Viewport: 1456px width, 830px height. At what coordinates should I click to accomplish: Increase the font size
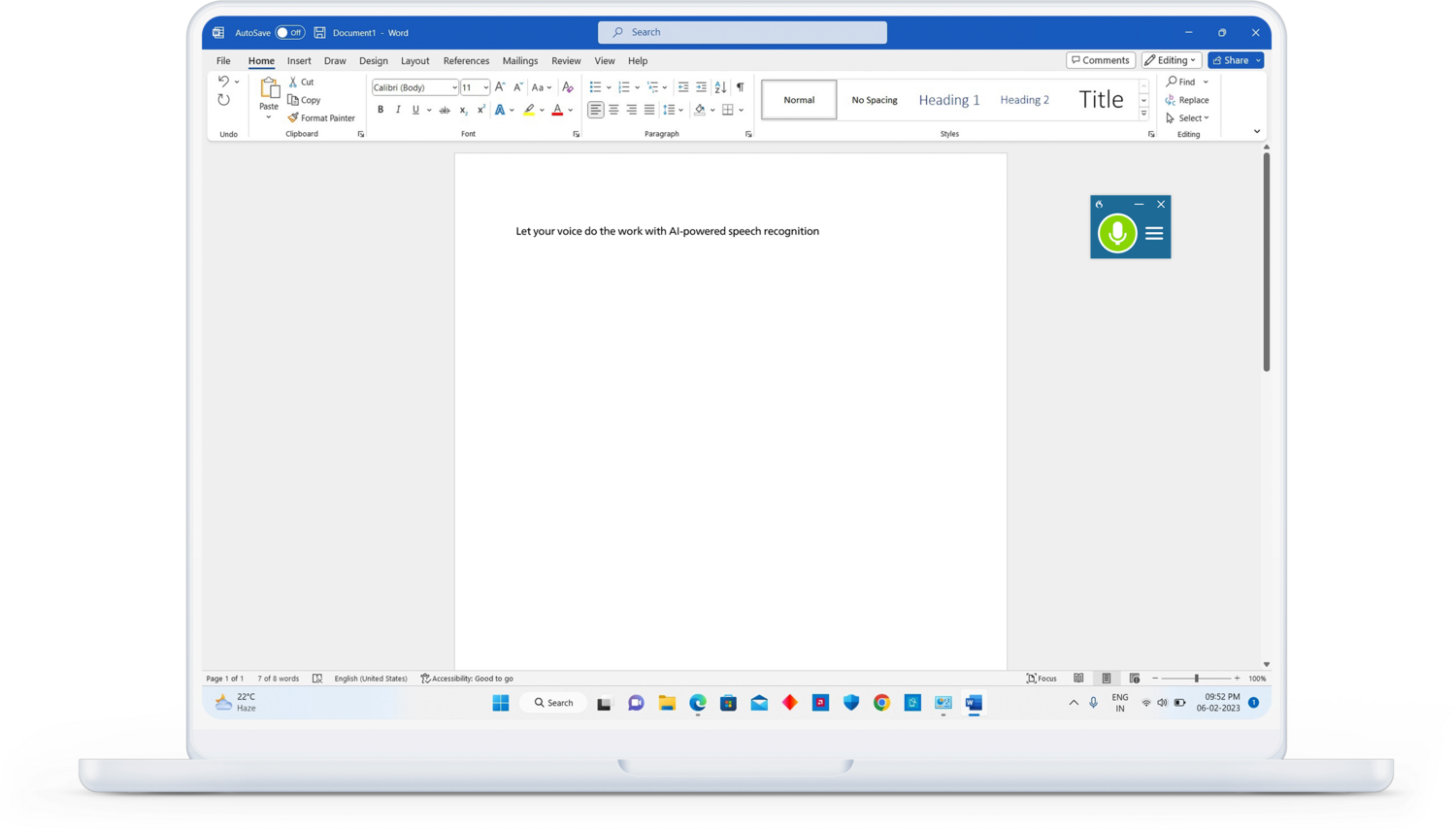point(500,87)
